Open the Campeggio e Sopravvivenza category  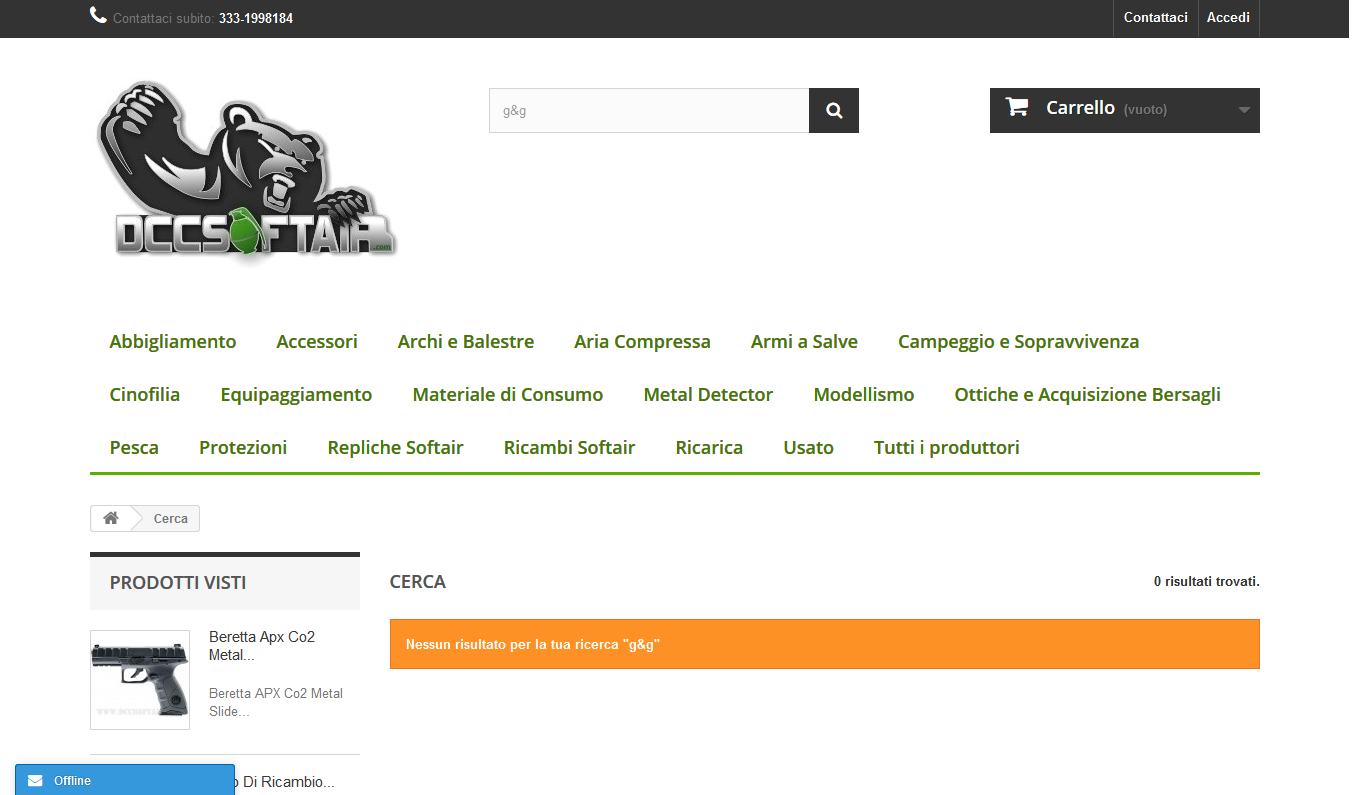point(1018,341)
